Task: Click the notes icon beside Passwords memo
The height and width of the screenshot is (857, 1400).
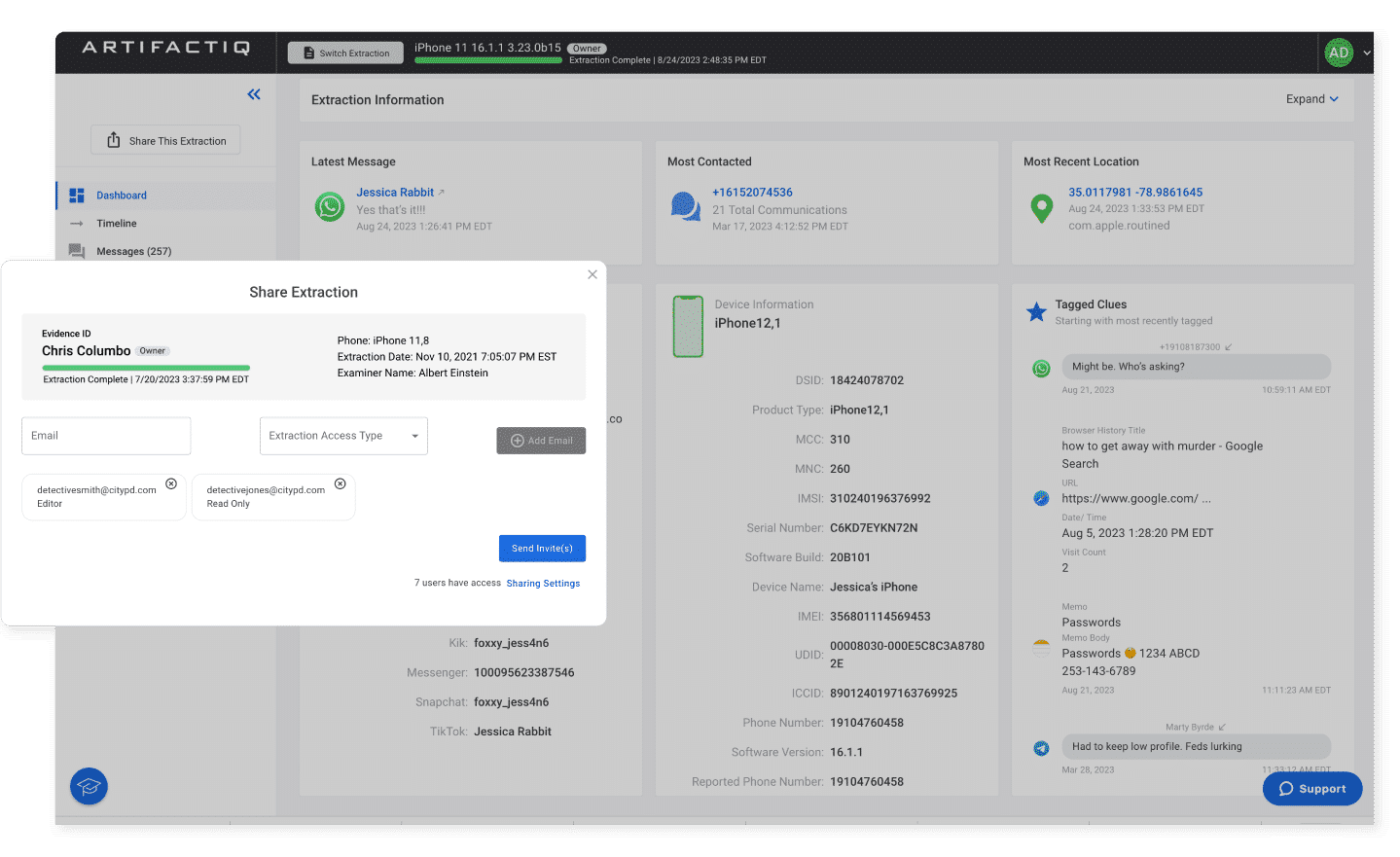Action: coord(1041,647)
